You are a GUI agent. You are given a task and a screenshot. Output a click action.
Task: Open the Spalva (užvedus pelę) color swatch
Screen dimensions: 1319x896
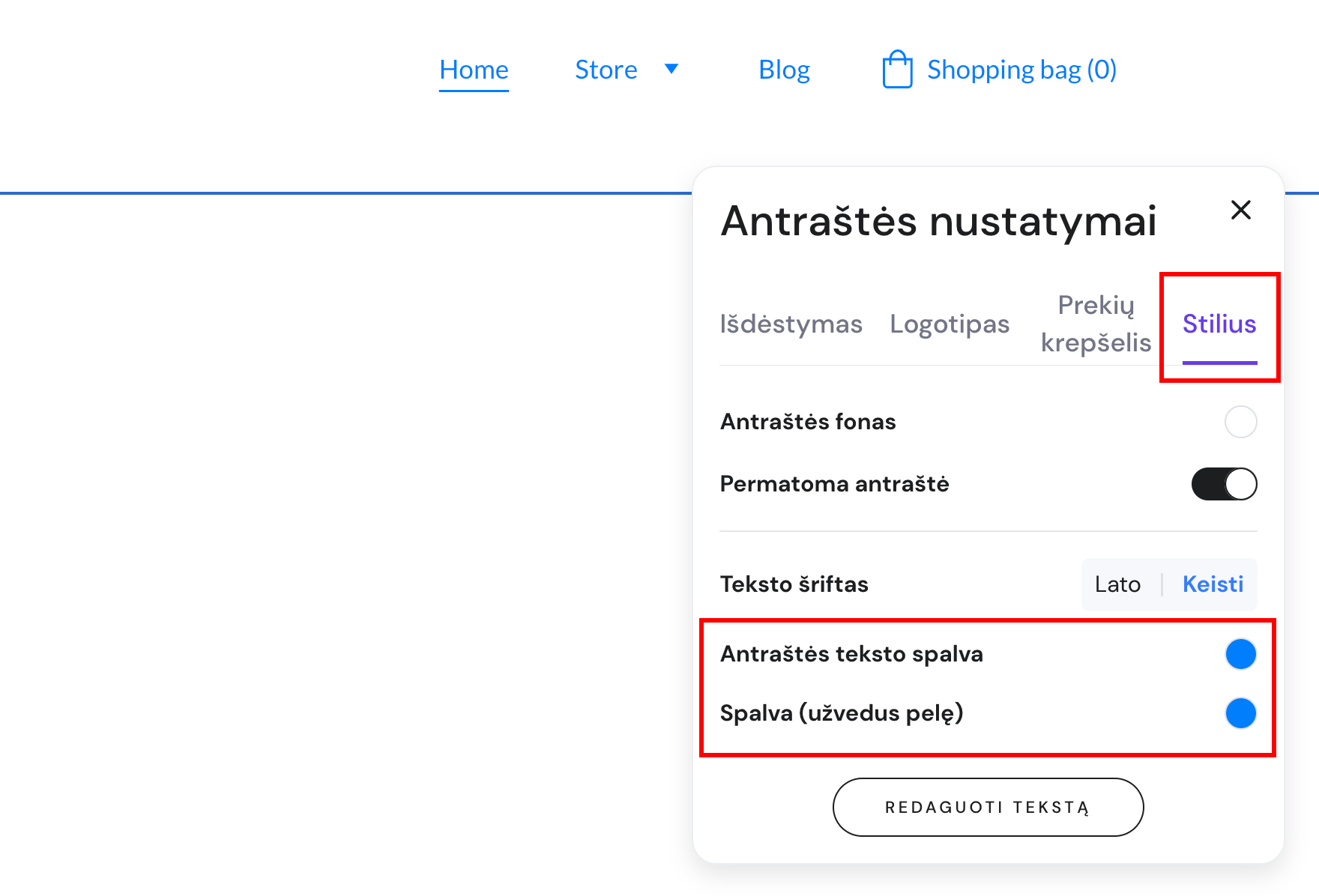click(x=1241, y=713)
